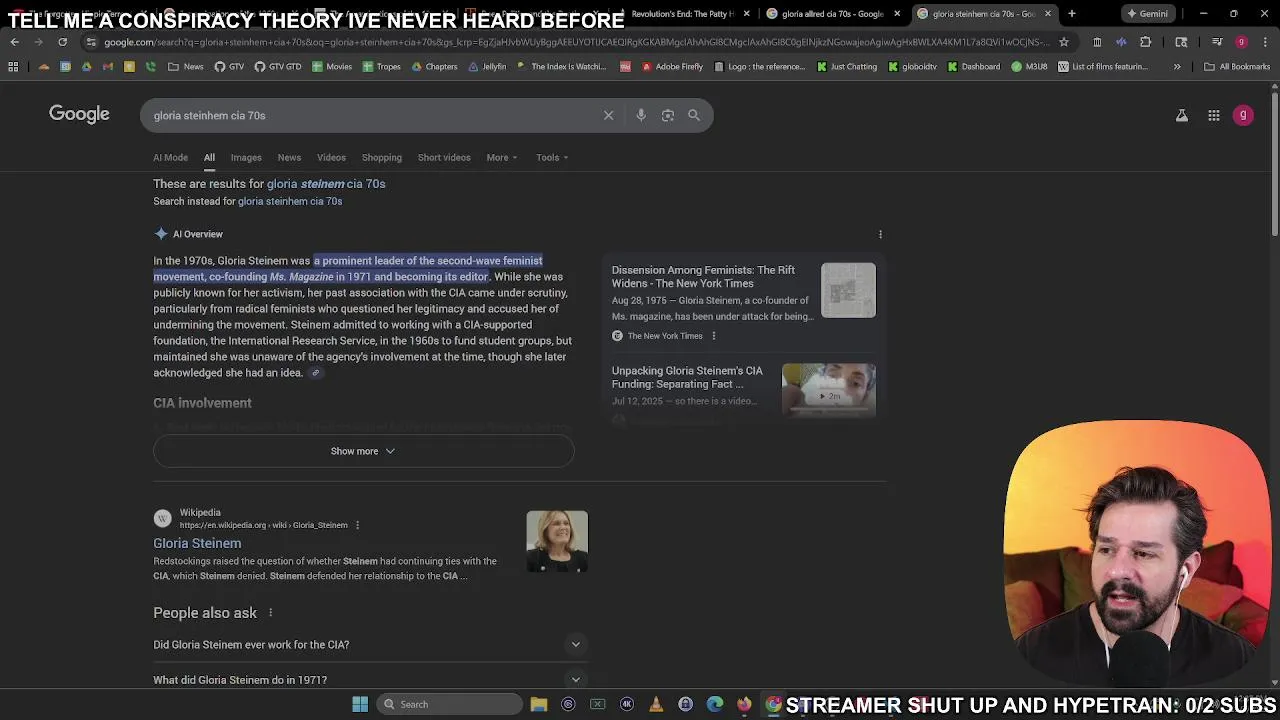Image resolution: width=1280 pixels, height=720 pixels.
Task: Open Gemini button in Chrome tab strip
Action: 1147,14
